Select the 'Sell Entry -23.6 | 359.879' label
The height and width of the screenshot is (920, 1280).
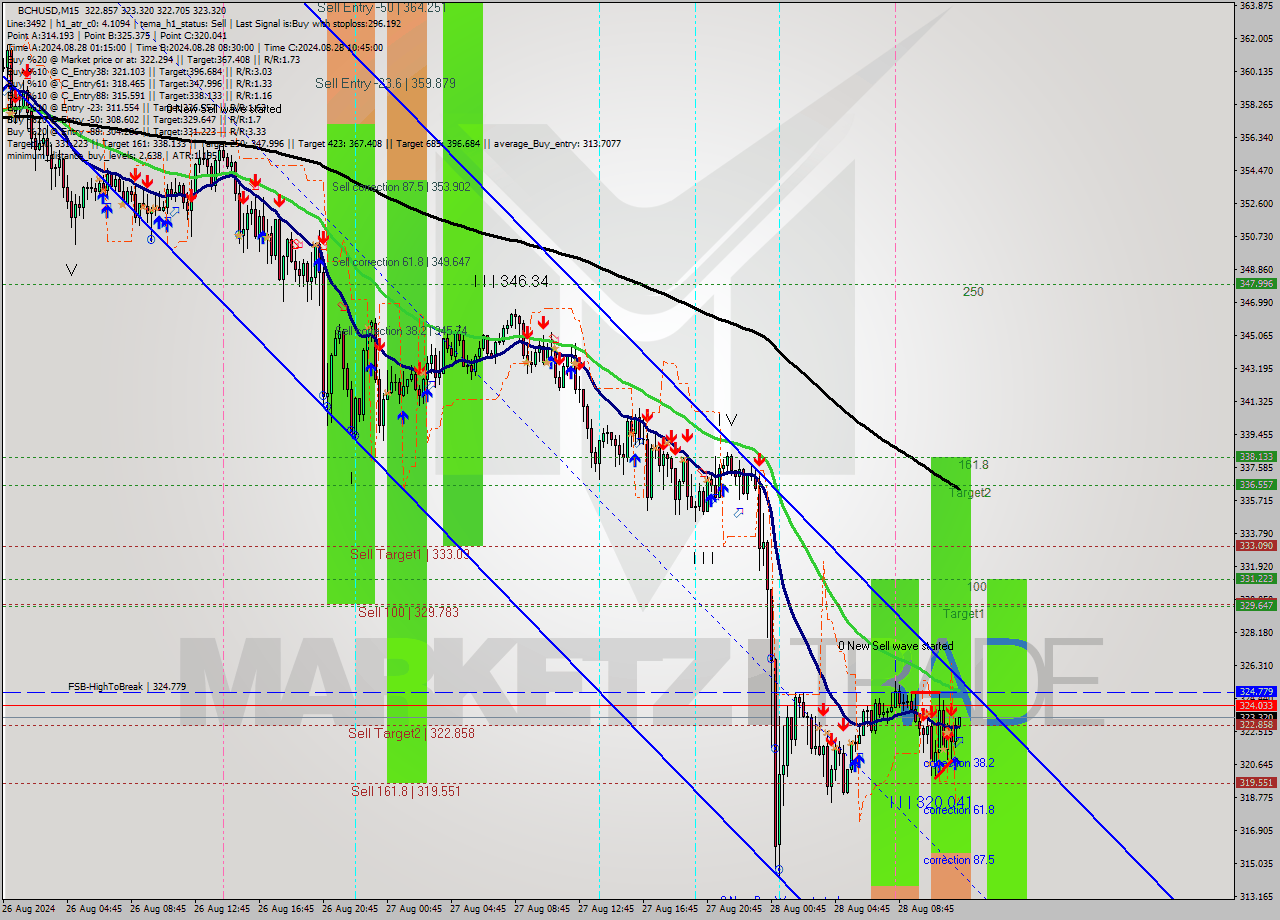[385, 83]
